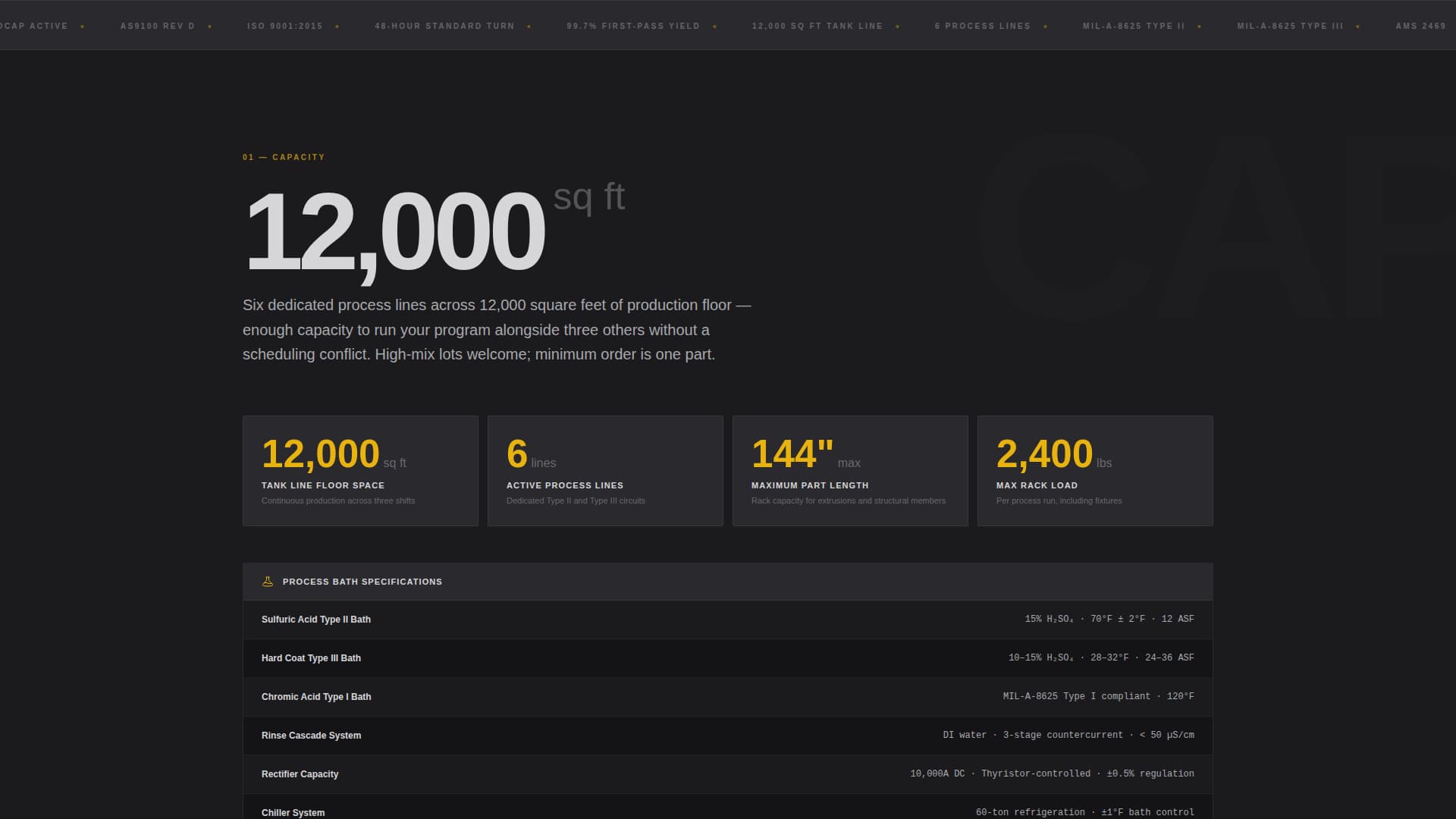Click the yellow dot next to 99.7% FIRST-PASS YIELD
1456x819 pixels.
pyautogui.click(x=714, y=26)
